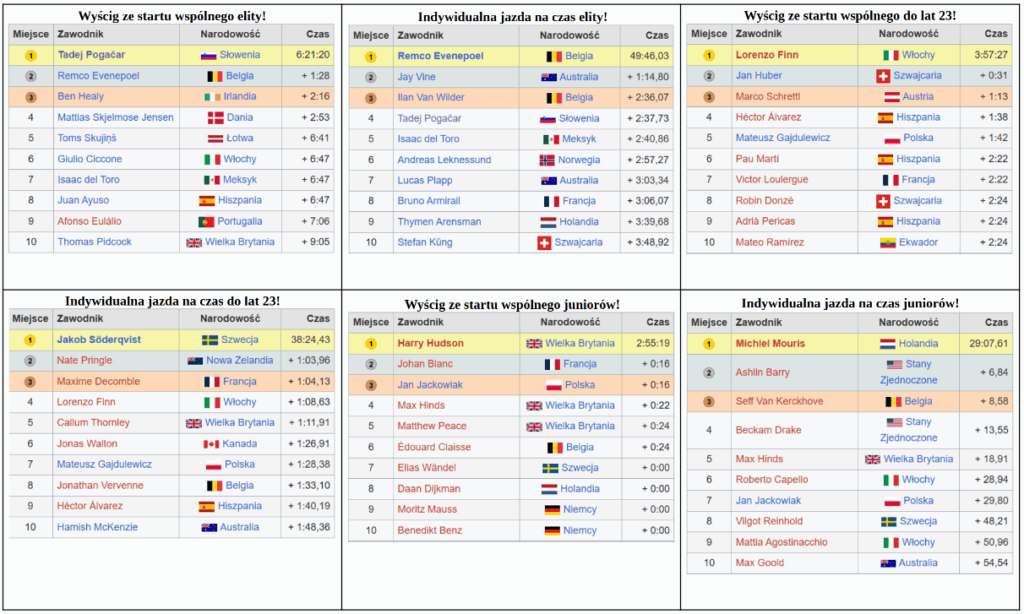This screenshot has width=1024, height=614.
Task: Open the Jakob Söderqvist rider link
Action: click(x=99, y=340)
